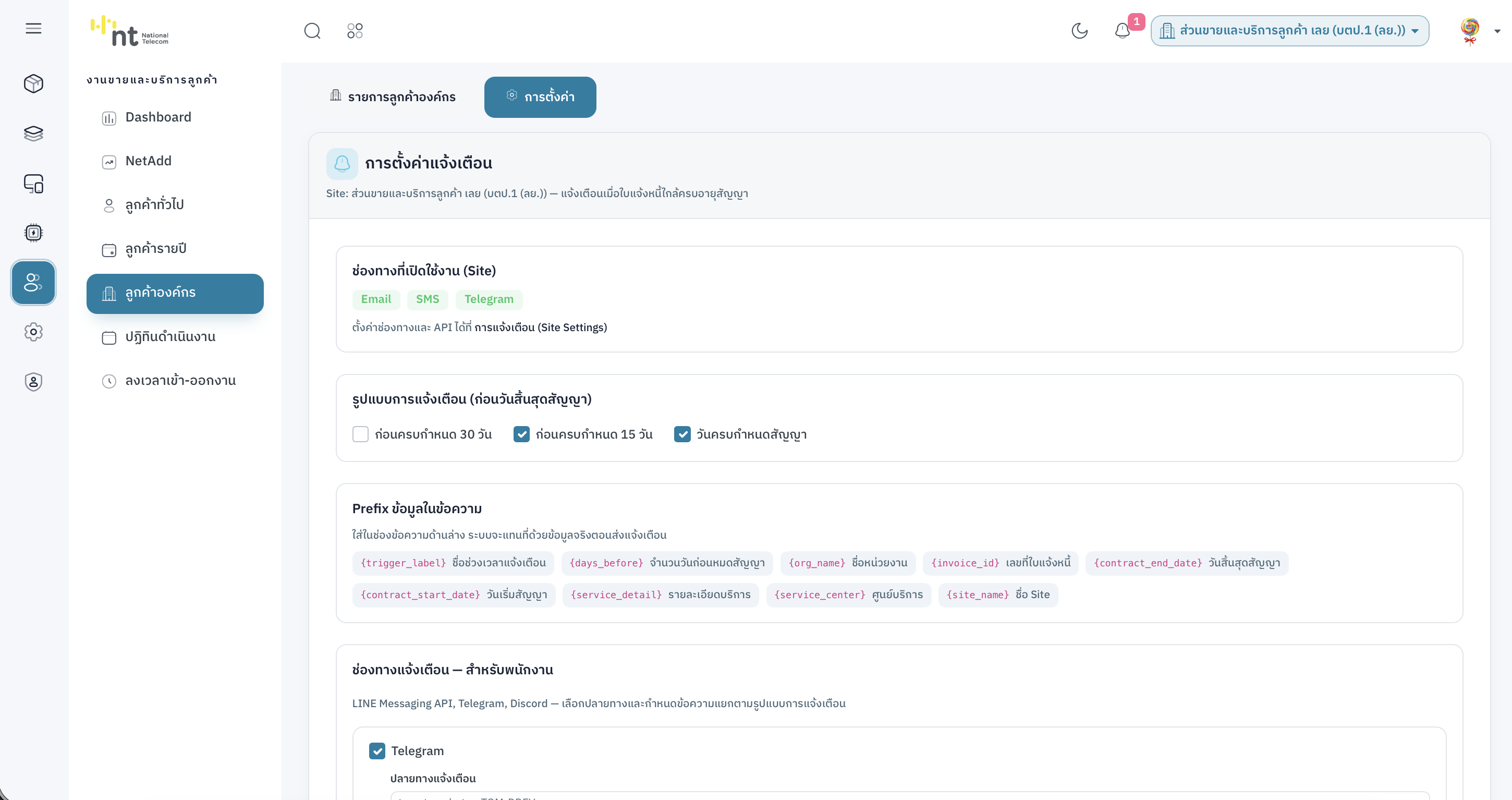This screenshot has height=800, width=1512.
Task: Open ลูกค้ารายปี menu item
Action: [x=175, y=249]
